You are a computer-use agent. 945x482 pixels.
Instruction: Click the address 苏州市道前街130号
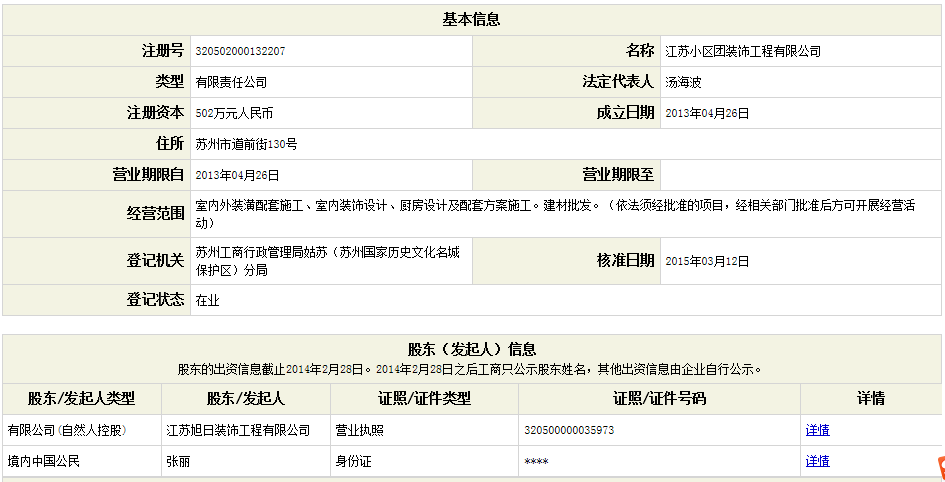coord(246,144)
